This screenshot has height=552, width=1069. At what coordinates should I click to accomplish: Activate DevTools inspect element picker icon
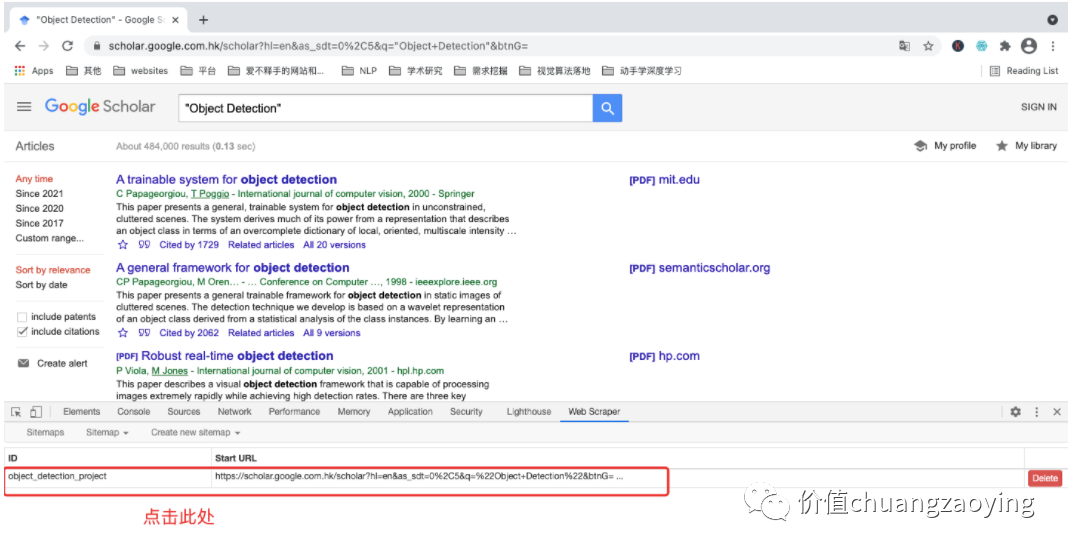(16, 412)
